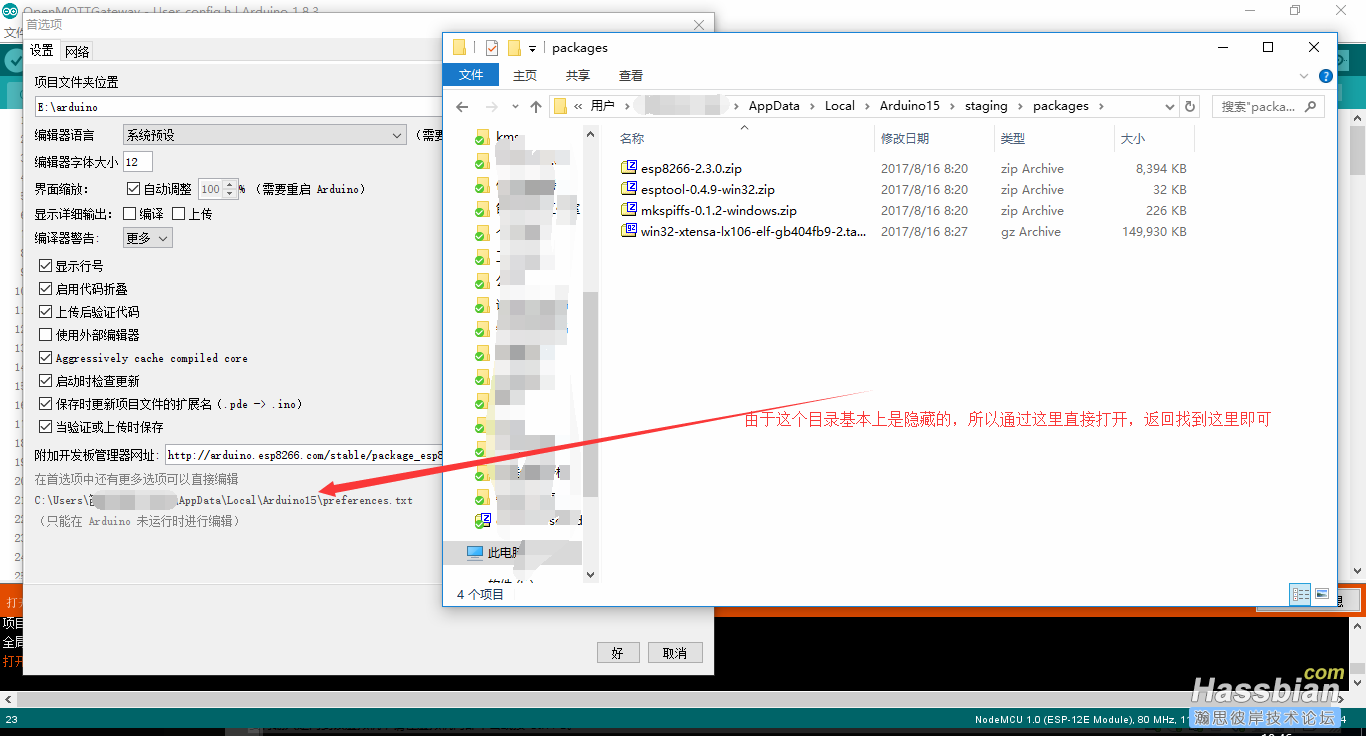Select the mkspiffs-0.1.2-windows.zip file icon
Screen dimensions: 1366x736
click(629, 210)
